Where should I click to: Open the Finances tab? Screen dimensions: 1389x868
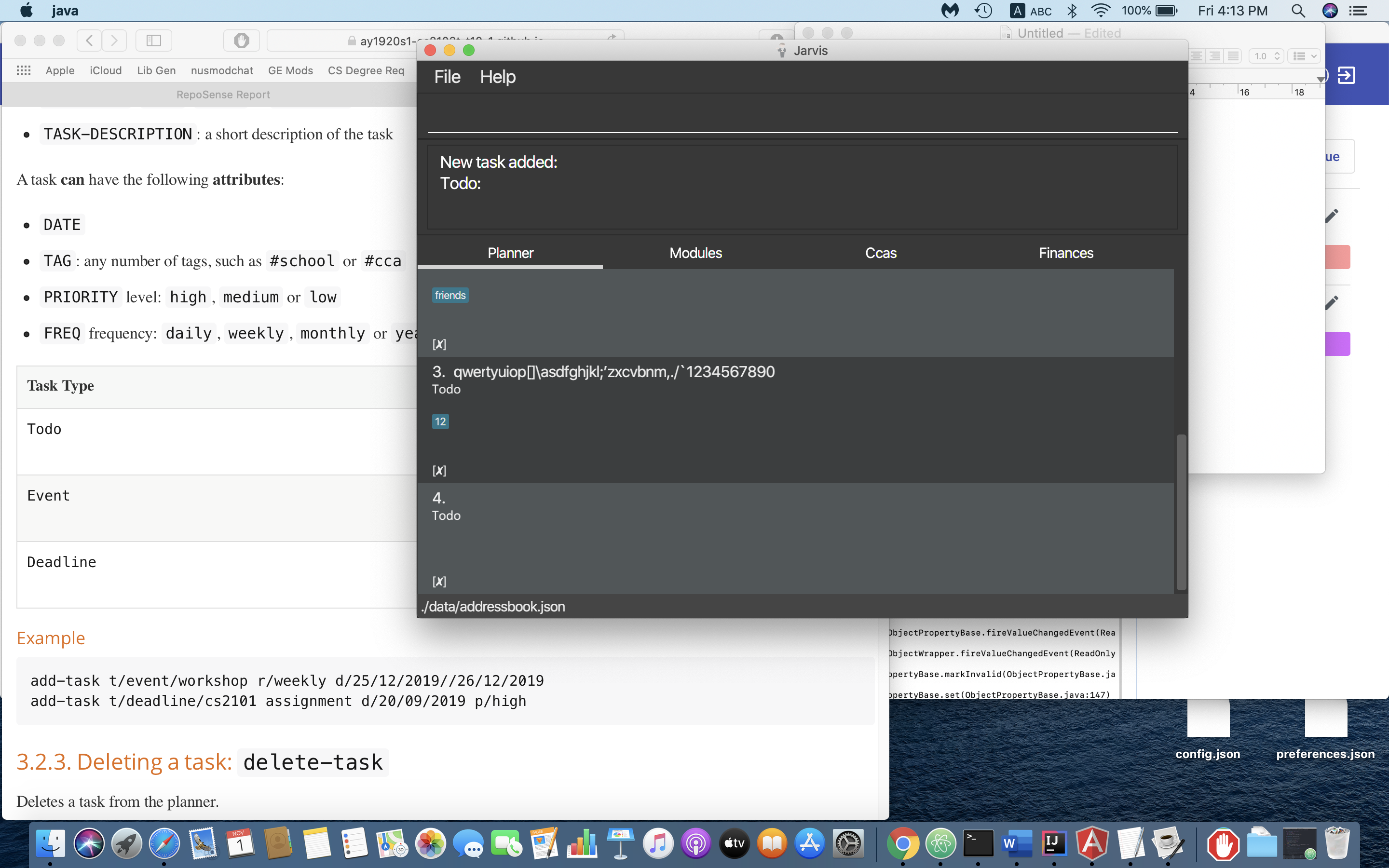(1065, 253)
